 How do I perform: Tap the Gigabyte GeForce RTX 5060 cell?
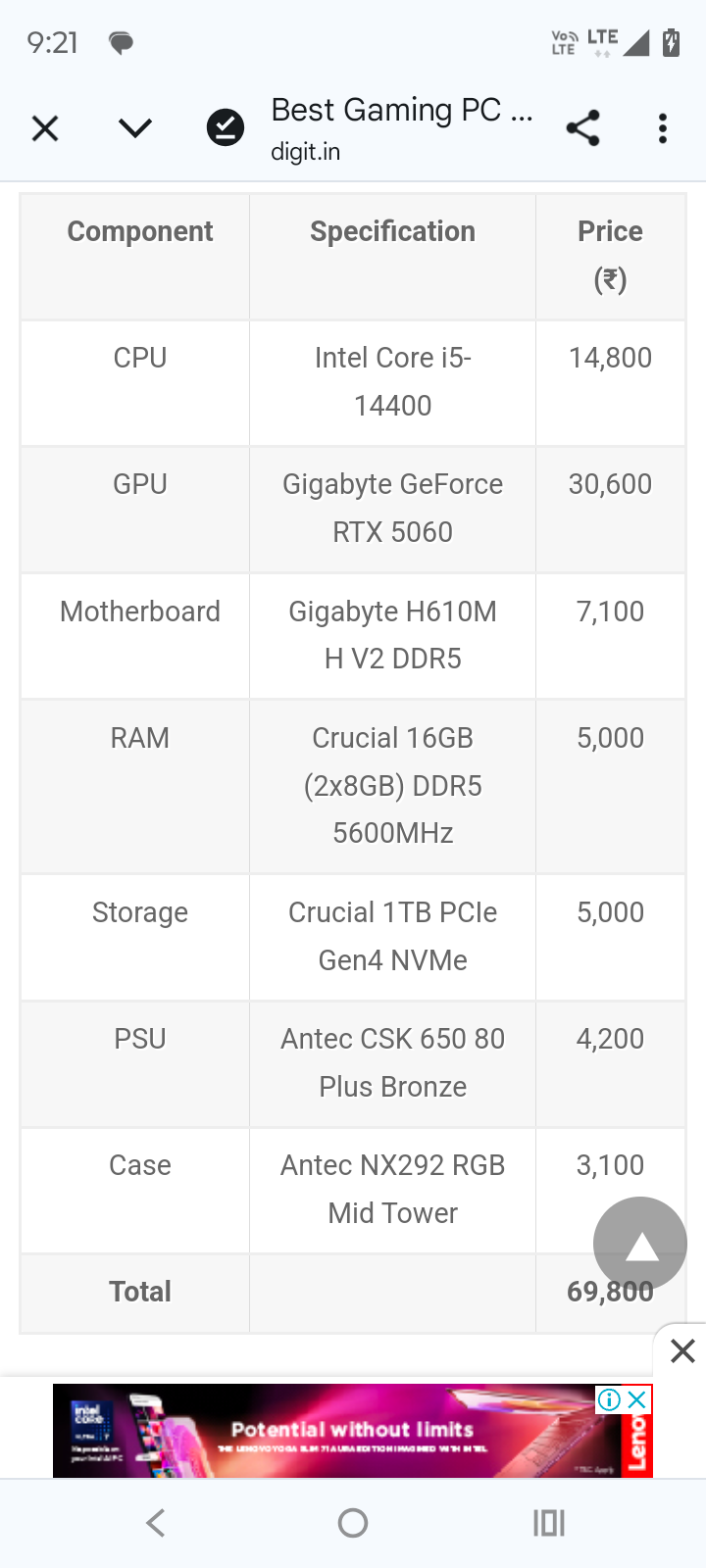pyautogui.click(x=392, y=509)
